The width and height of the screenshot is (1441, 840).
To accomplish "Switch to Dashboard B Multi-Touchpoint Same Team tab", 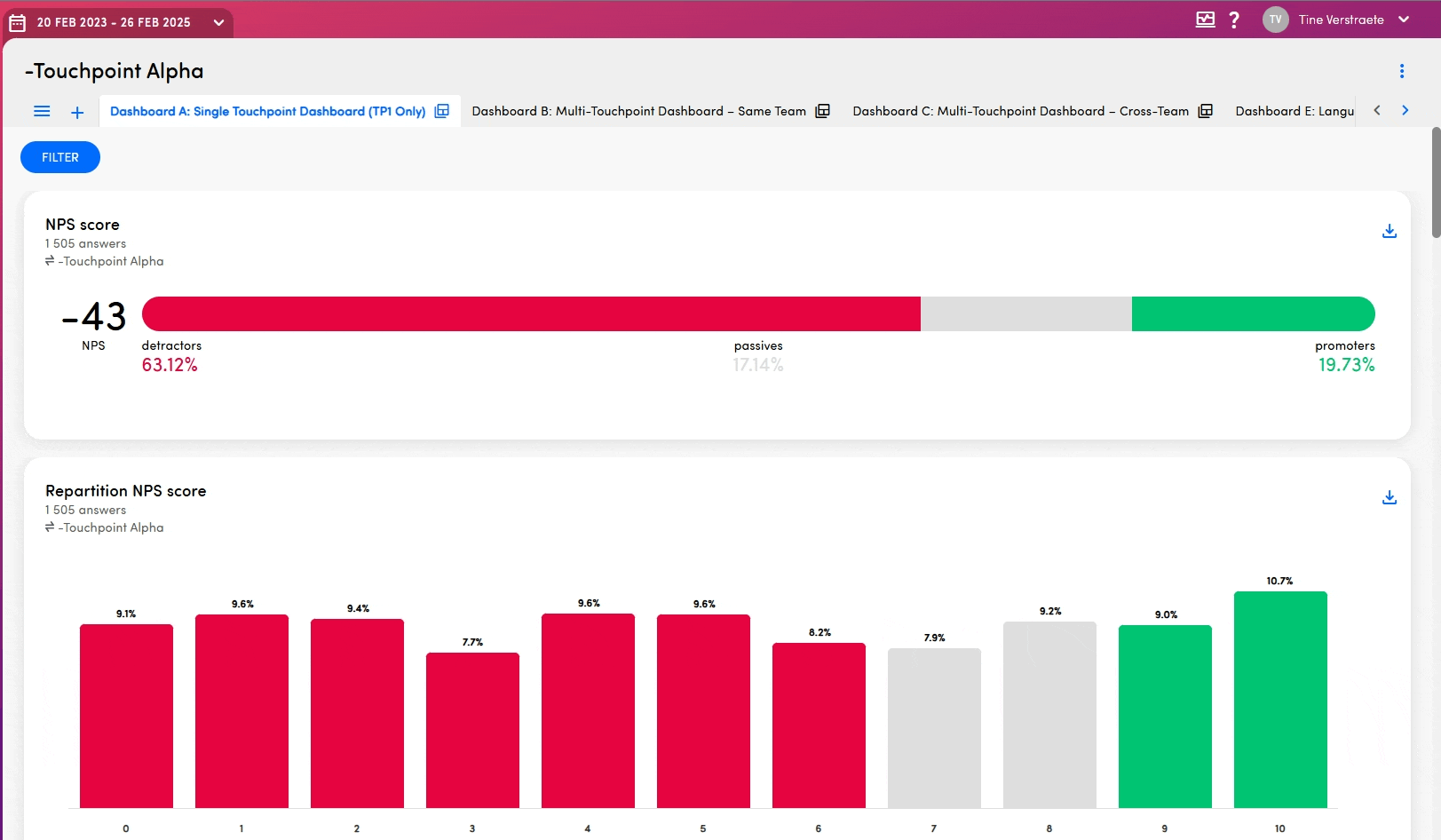I will 638,111.
